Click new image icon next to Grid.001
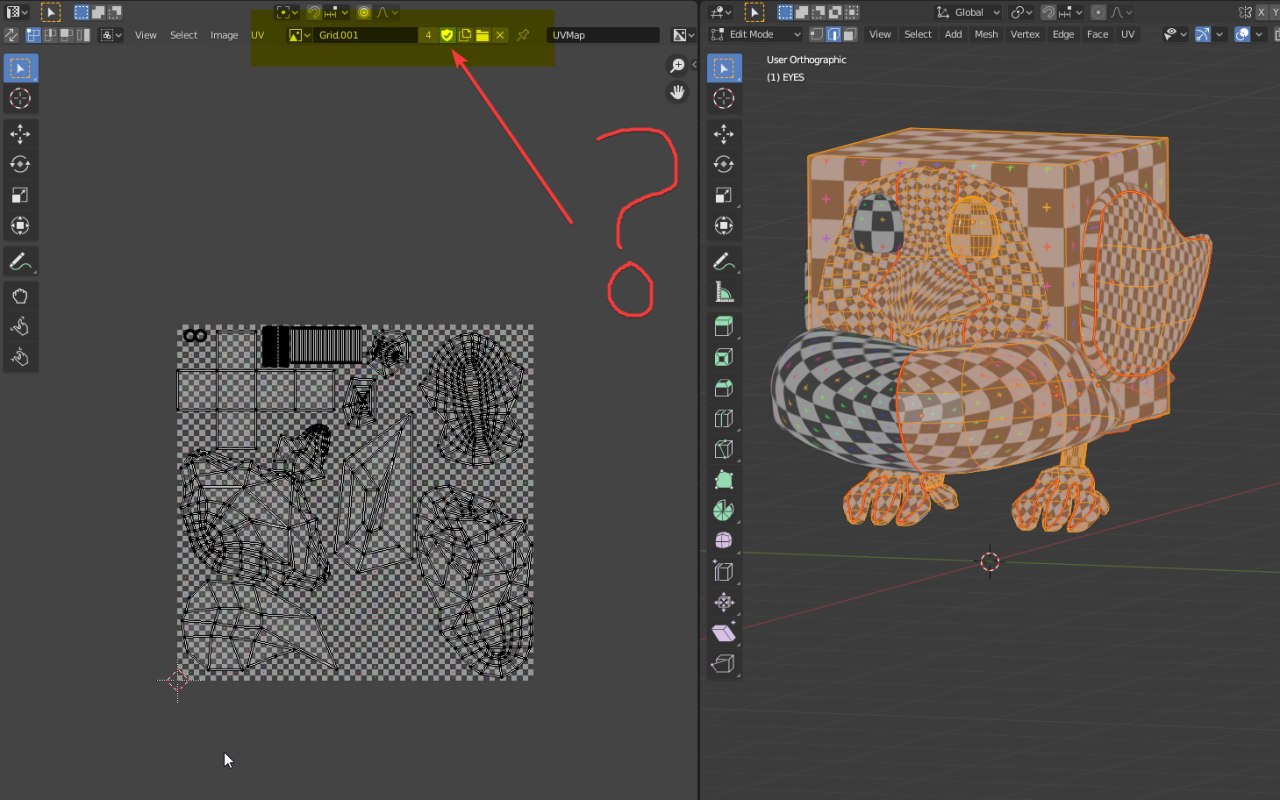The height and width of the screenshot is (800, 1280). (x=465, y=35)
